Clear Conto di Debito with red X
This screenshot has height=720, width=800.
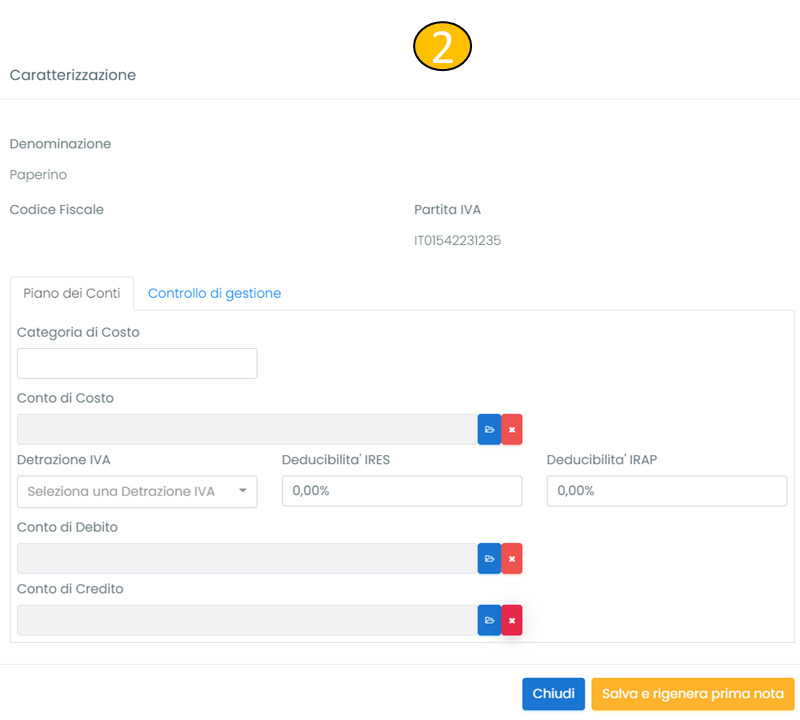point(512,558)
